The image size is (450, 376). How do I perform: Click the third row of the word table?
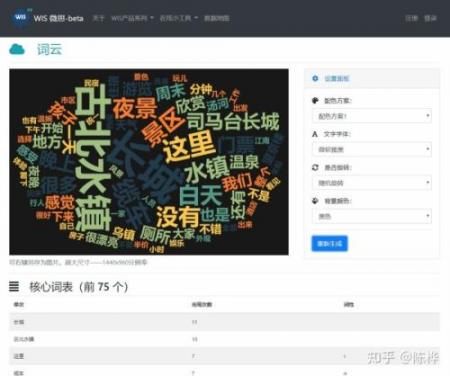(224, 356)
